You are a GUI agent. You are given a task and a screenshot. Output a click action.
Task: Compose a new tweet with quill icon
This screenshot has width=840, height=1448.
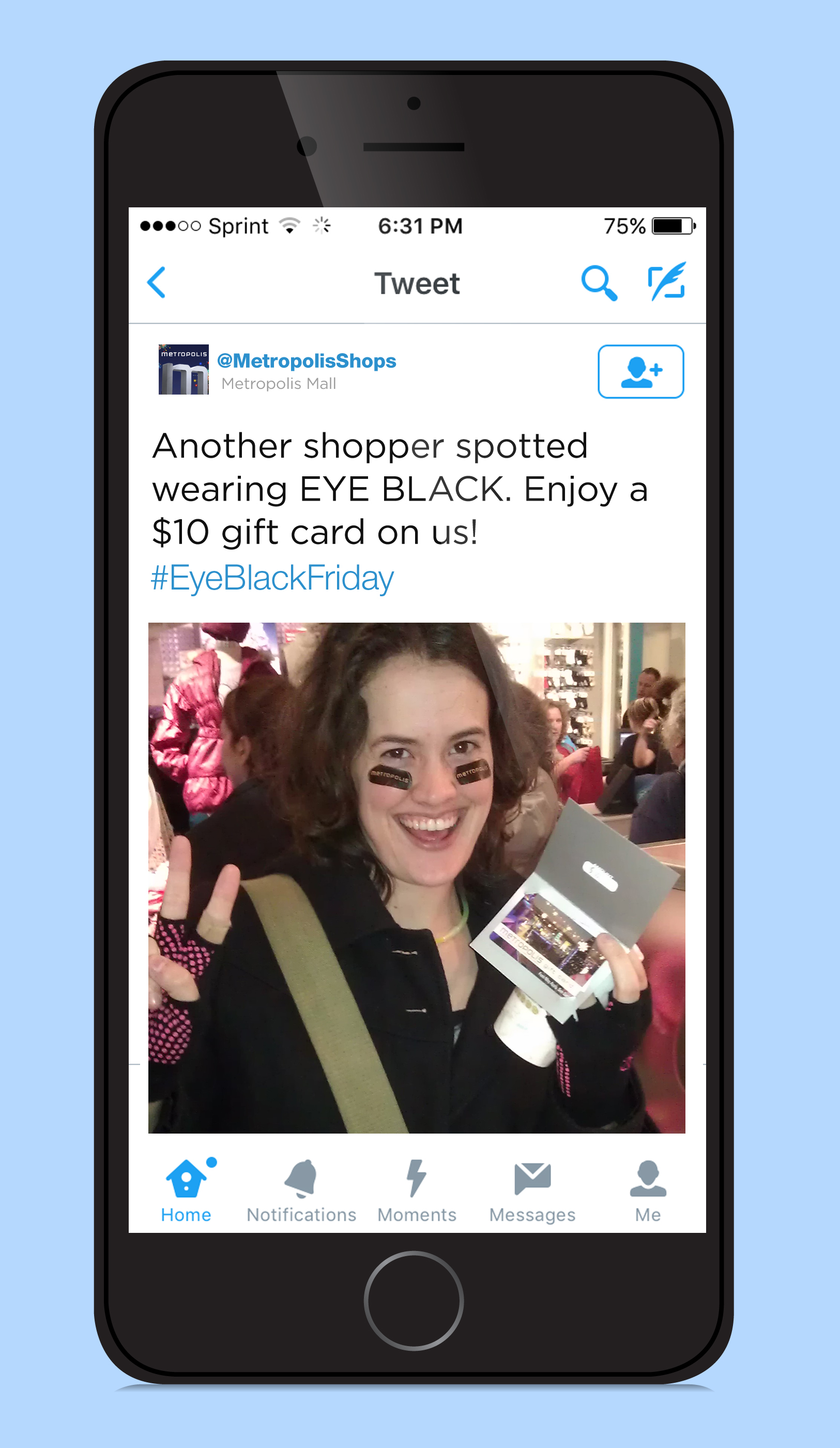click(666, 281)
